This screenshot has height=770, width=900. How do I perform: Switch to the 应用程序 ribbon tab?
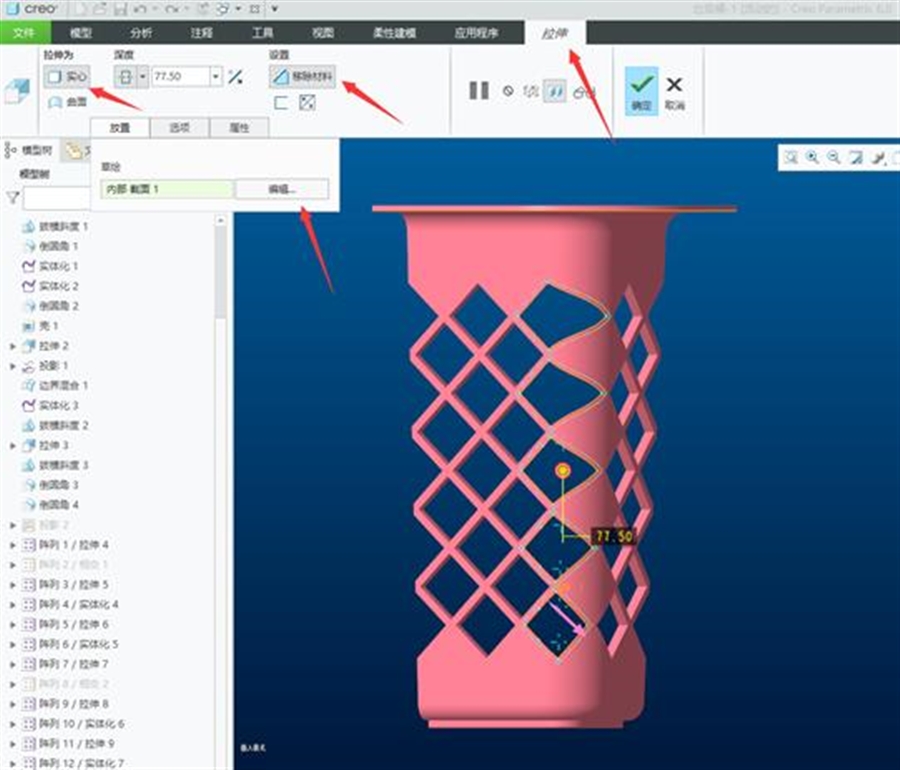tap(476, 33)
